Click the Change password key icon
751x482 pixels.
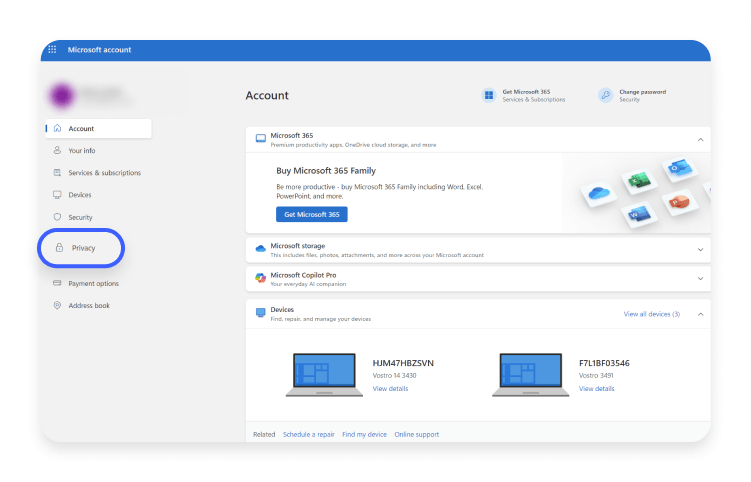605,95
